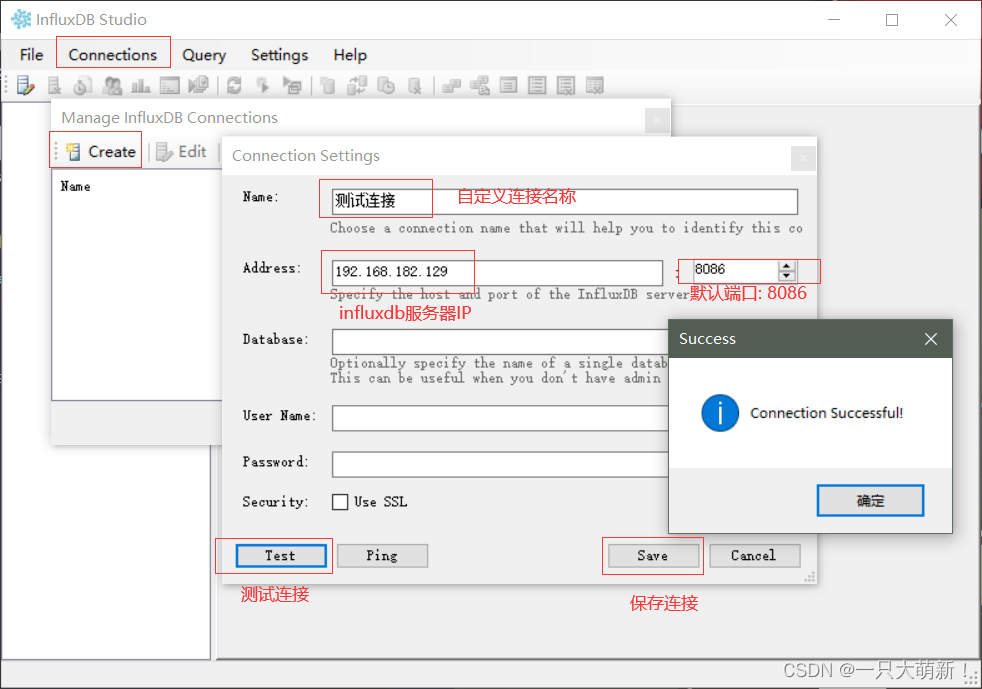The width and height of the screenshot is (982, 689).
Task: Open the Query menu
Action: (204, 55)
